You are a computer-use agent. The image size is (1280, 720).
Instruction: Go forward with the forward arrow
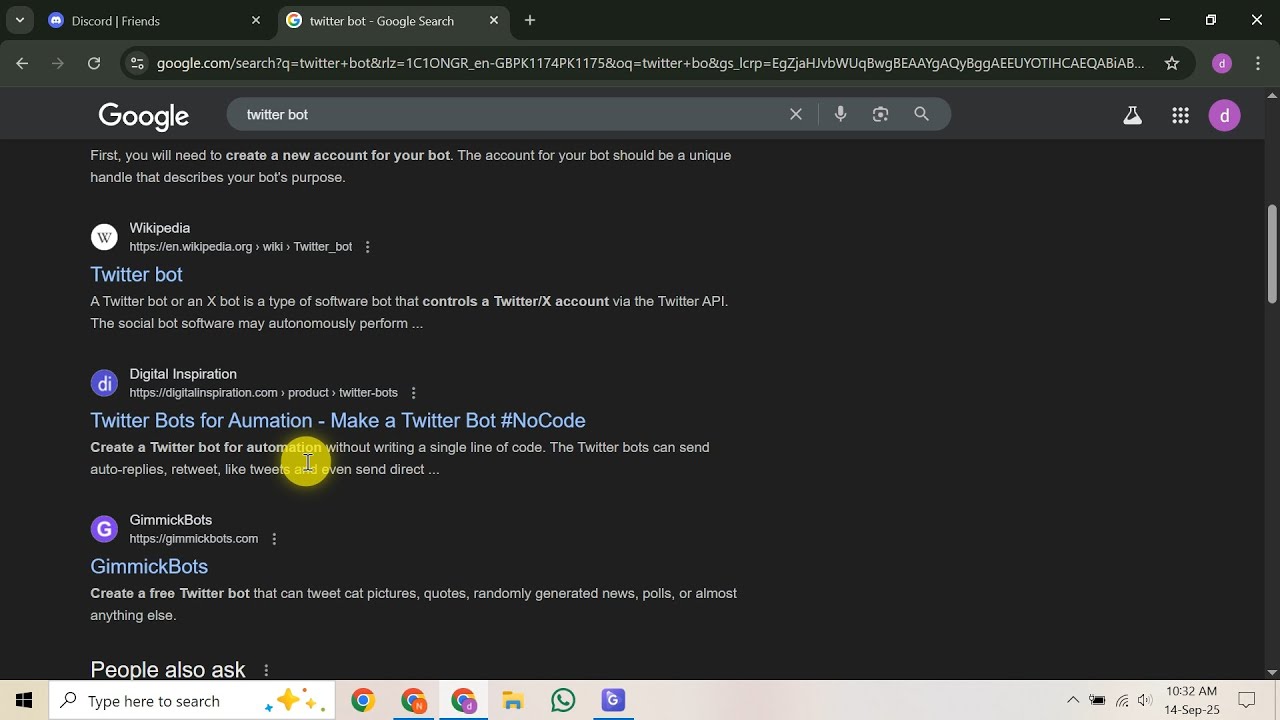pyautogui.click(x=58, y=63)
